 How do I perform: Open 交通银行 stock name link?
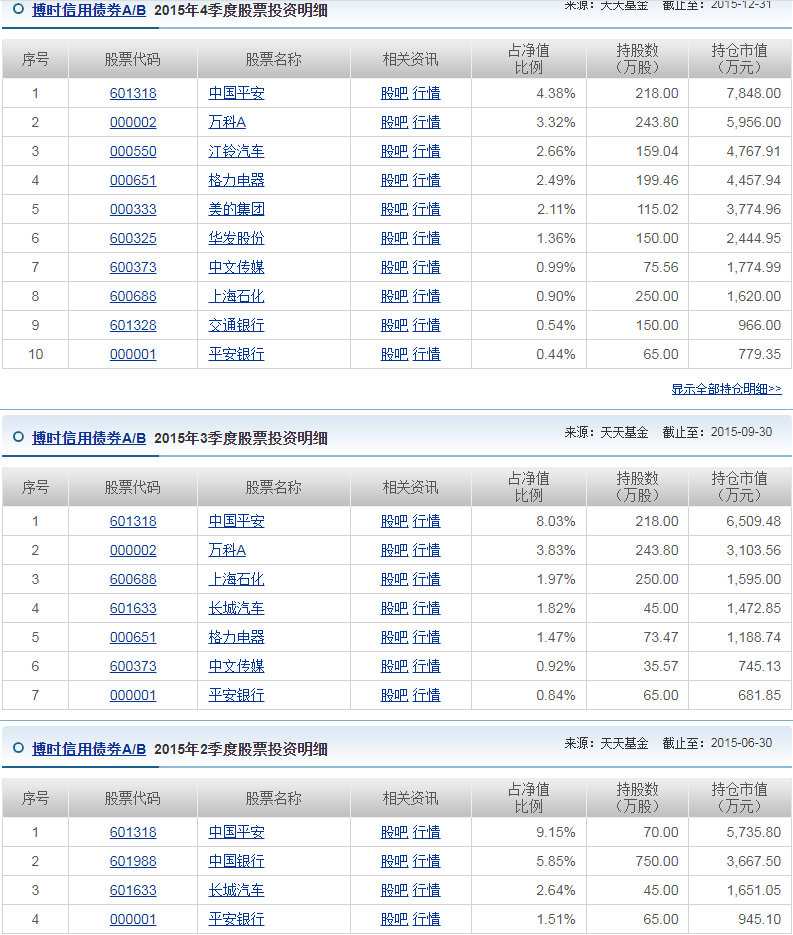tap(236, 326)
